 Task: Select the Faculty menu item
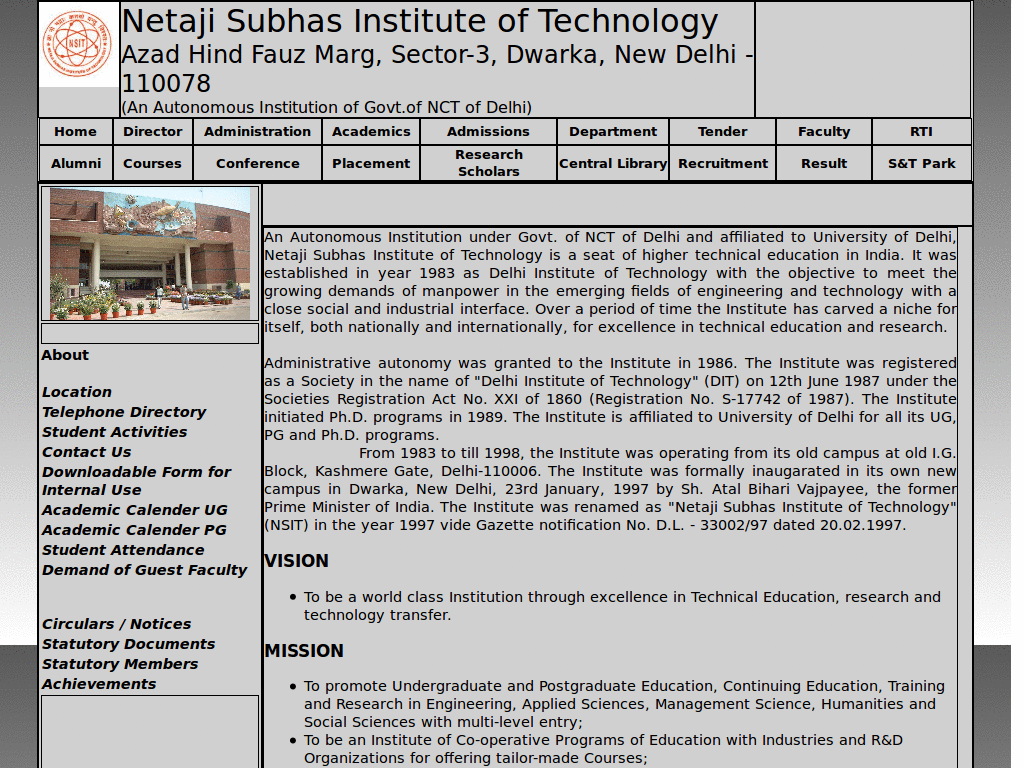(824, 131)
